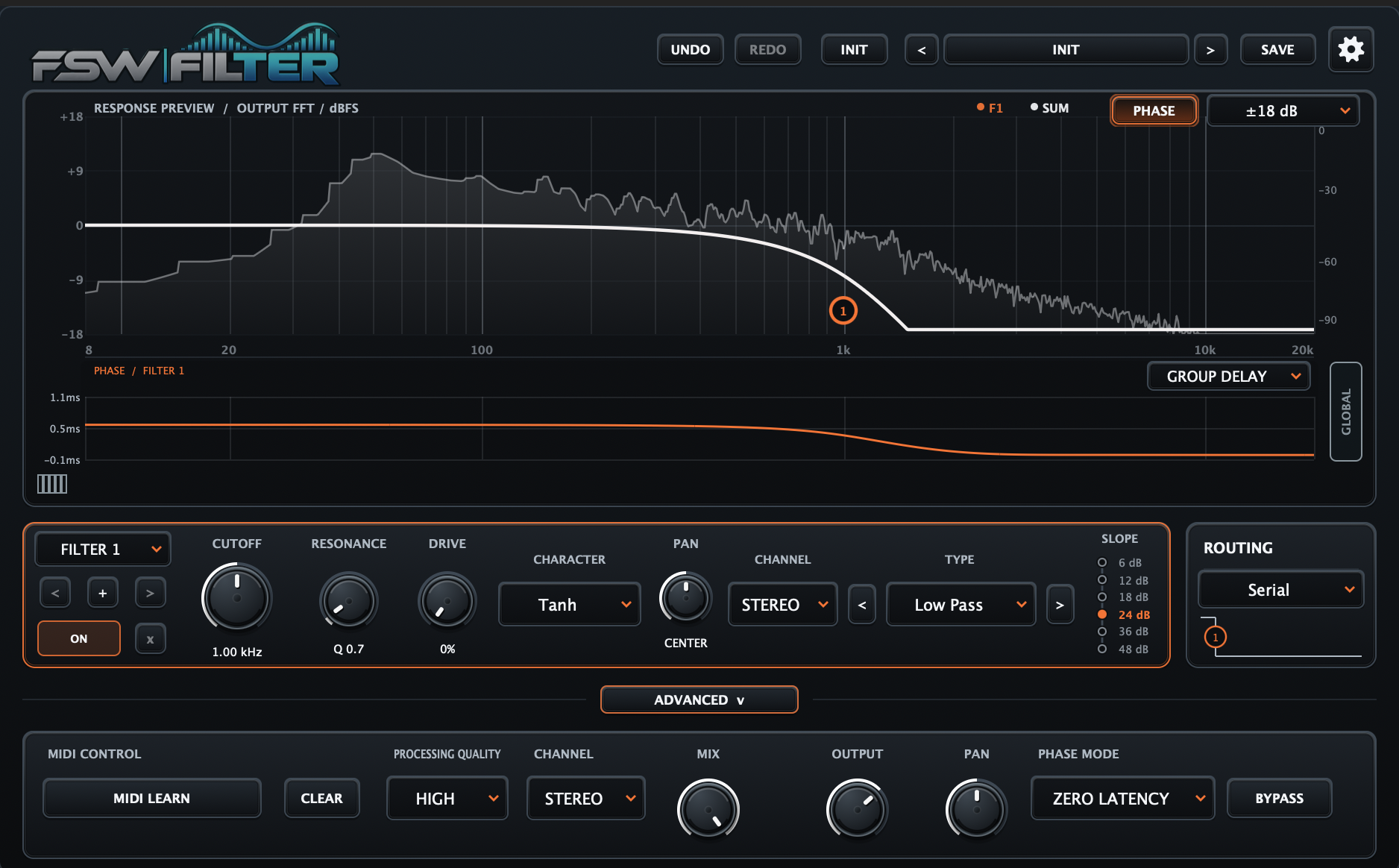1399x868 pixels.
Task: Click the GLOBAL vertical tab
Action: [x=1346, y=412]
